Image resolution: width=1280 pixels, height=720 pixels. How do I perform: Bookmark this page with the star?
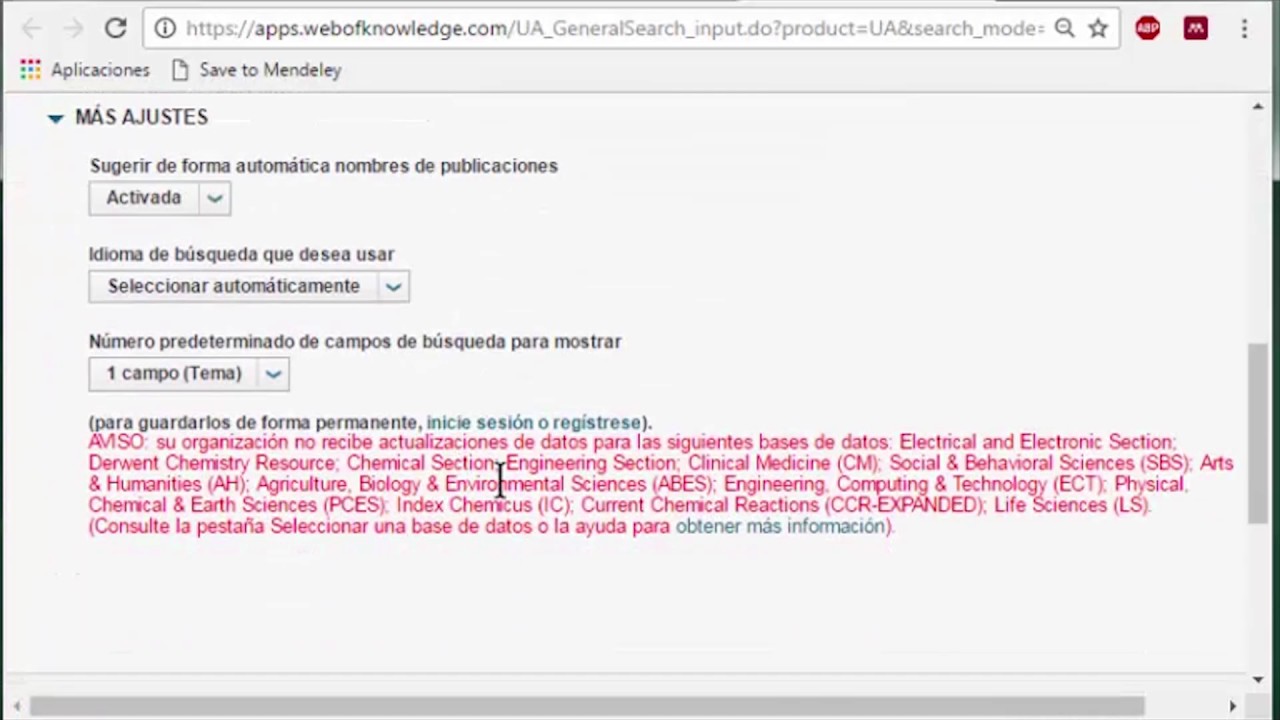(1098, 28)
